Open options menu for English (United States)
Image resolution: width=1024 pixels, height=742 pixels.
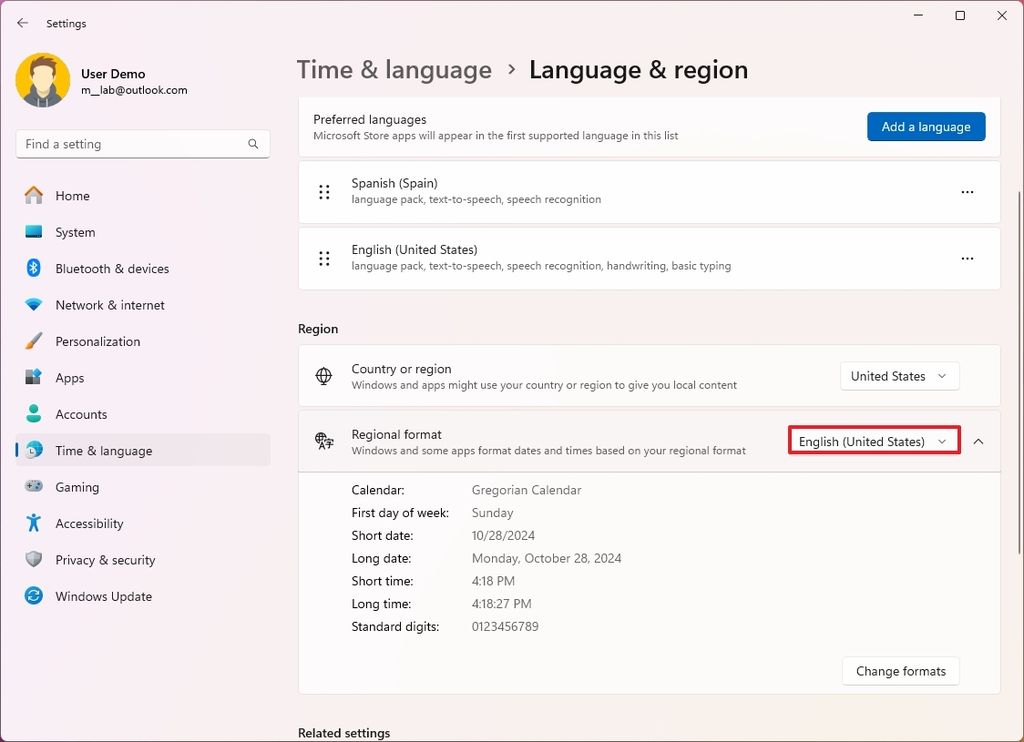point(967,258)
